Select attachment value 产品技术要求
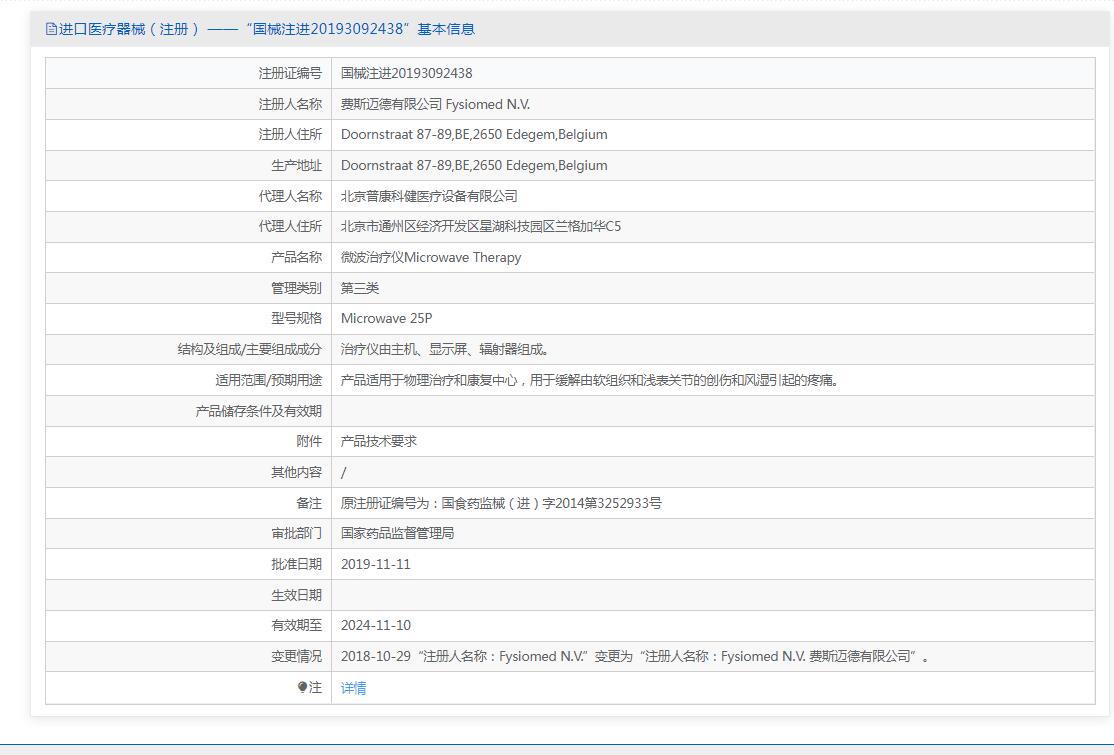The height and width of the screenshot is (755, 1114). 379,441
